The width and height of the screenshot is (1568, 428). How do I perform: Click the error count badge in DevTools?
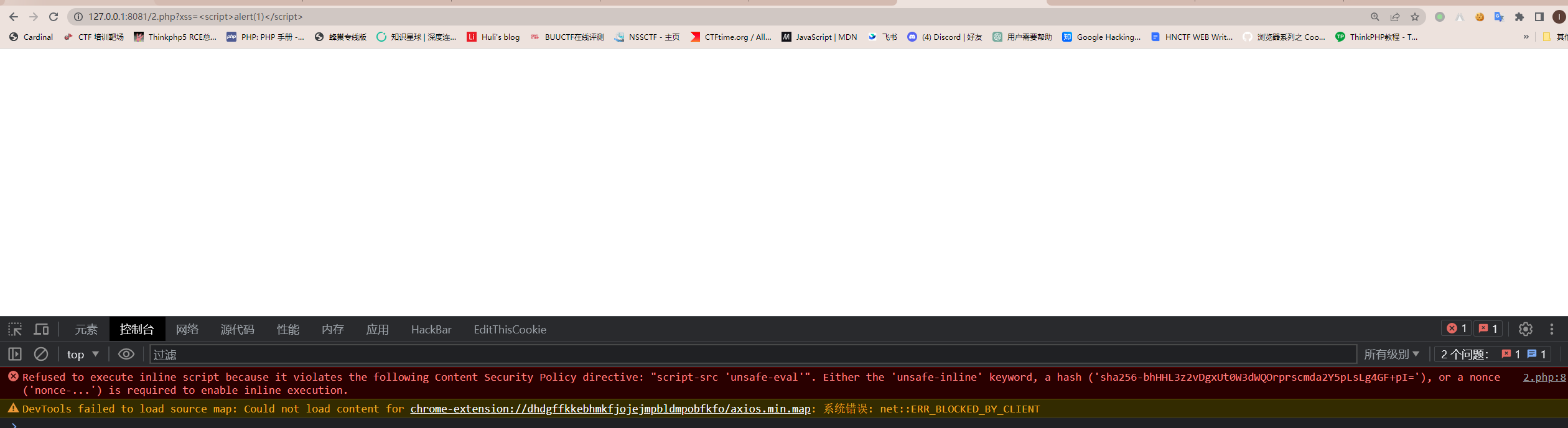pyautogui.click(x=1456, y=328)
